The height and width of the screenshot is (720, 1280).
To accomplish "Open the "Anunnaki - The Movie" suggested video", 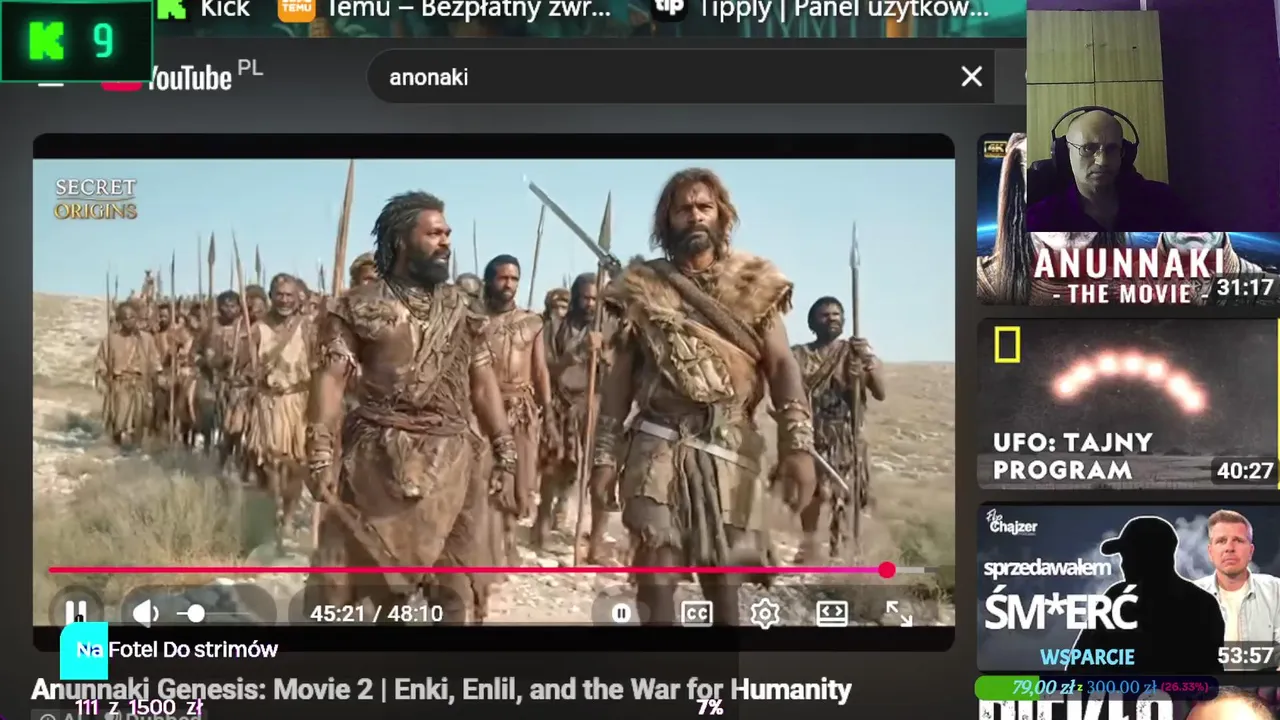I will pos(1128,219).
